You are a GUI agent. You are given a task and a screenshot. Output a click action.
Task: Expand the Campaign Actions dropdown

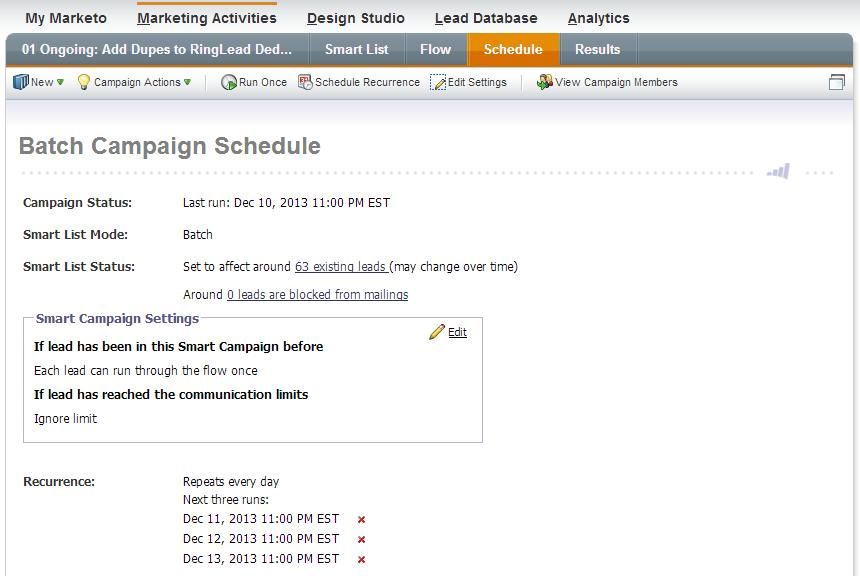point(134,82)
